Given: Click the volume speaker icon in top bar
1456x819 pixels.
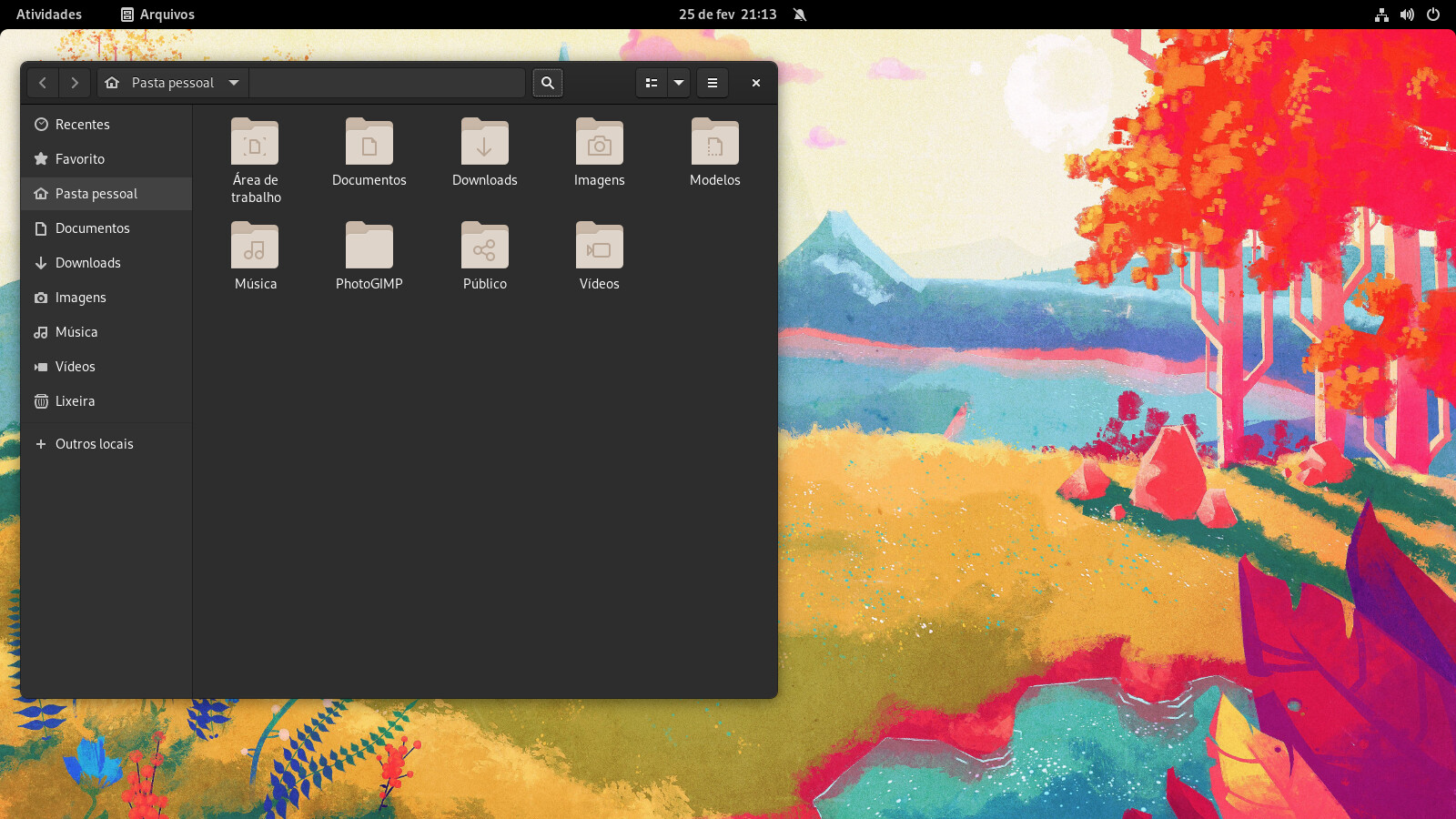Looking at the screenshot, I should (x=1407, y=15).
